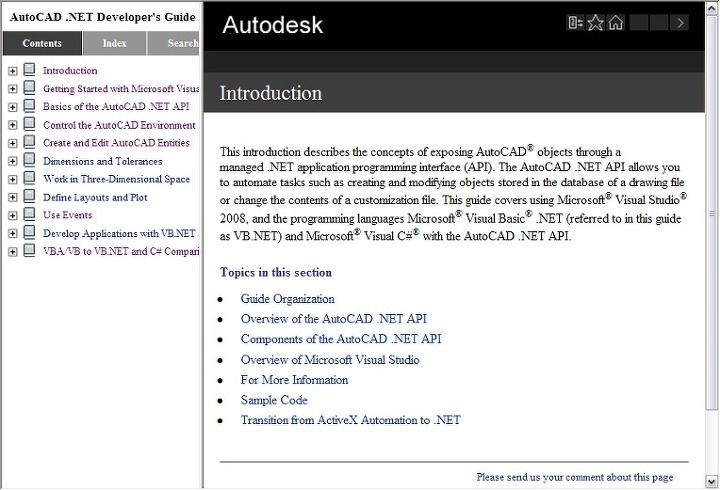
Task: Expand Dimensions and Tolerances node
Action: click(12, 162)
